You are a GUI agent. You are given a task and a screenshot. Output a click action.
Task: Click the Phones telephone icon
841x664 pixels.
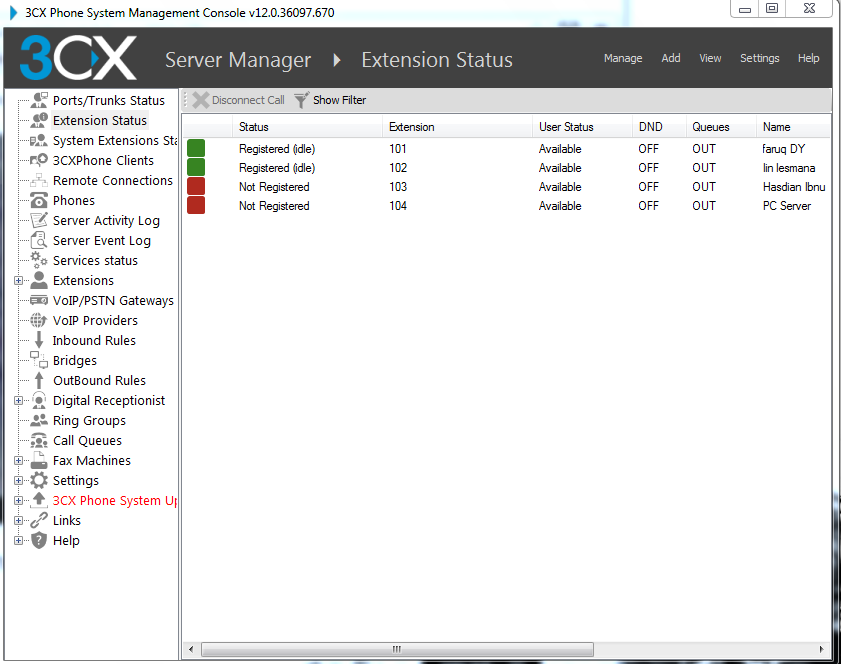39,201
